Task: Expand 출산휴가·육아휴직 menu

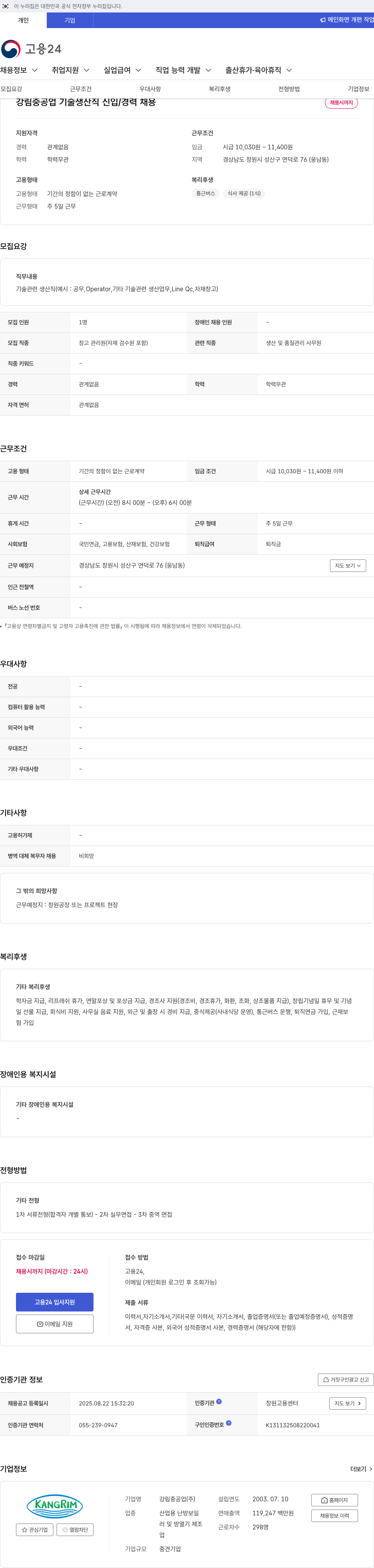Action: tap(258, 70)
